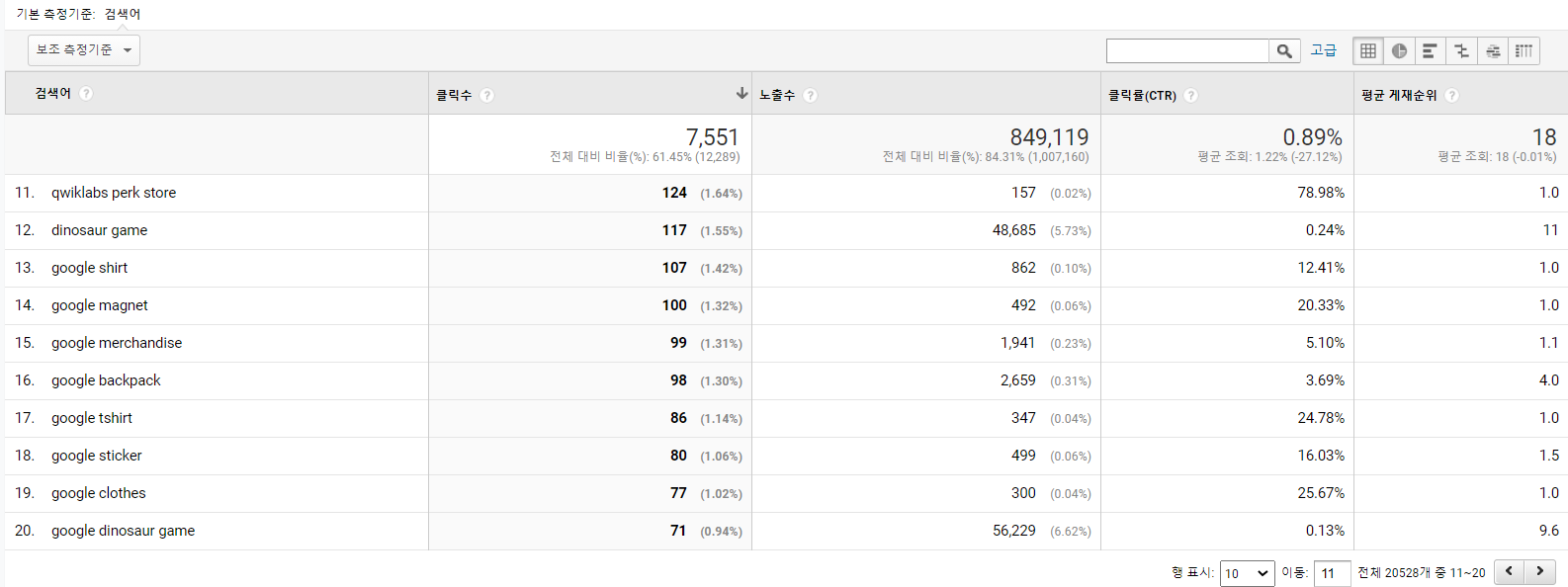Click the 이동 page number field
Viewport: 1568px width, 587px height.
(x=1332, y=573)
